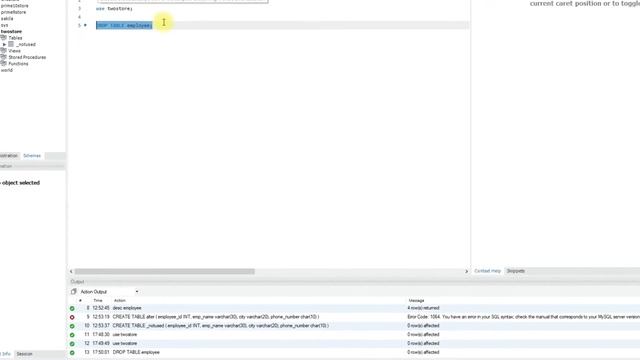This screenshot has height=360, width=640.
Task: Click the editor scroll right arrow
Action: [467, 271]
